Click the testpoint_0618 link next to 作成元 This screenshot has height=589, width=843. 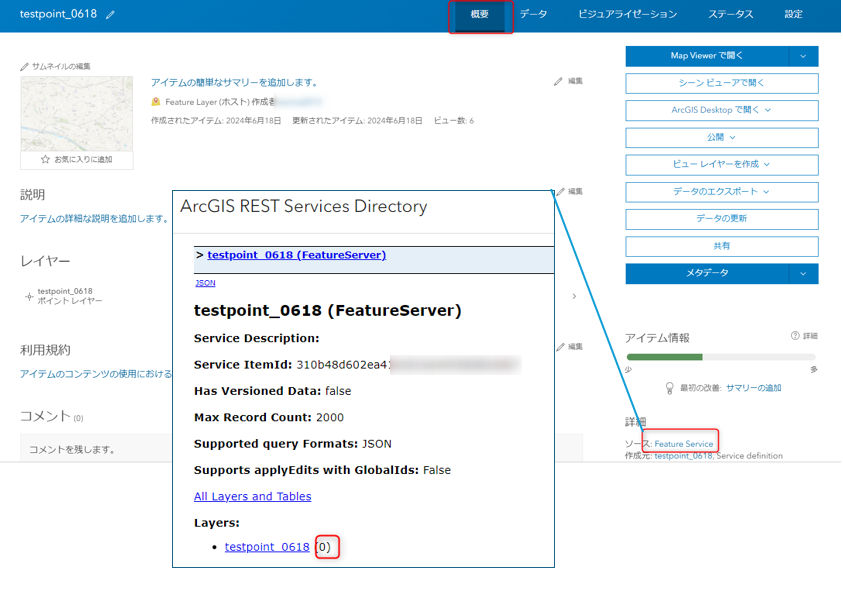pyautogui.click(x=683, y=456)
